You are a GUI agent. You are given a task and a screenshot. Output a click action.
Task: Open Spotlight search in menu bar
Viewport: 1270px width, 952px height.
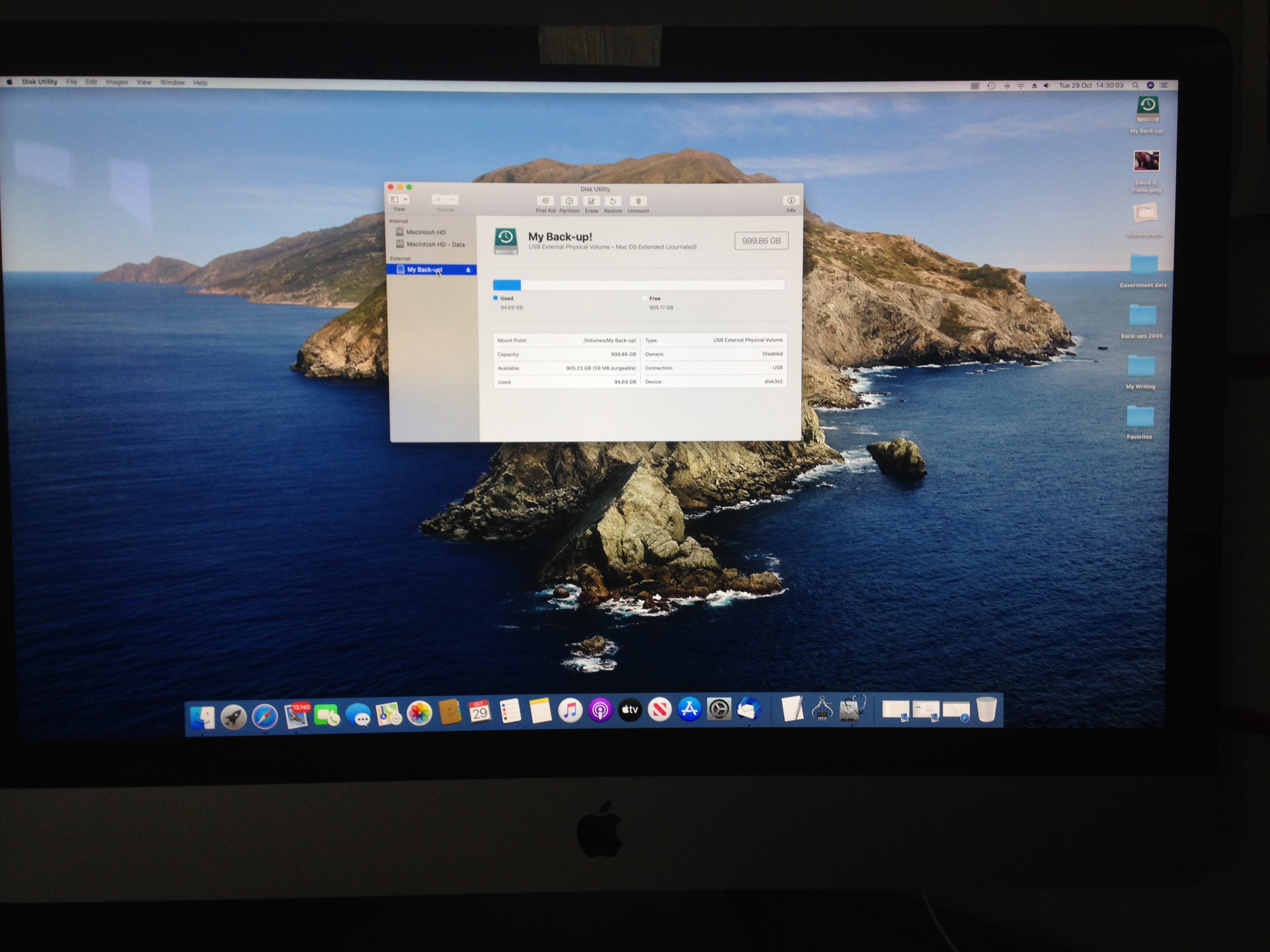pos(1135,86)
